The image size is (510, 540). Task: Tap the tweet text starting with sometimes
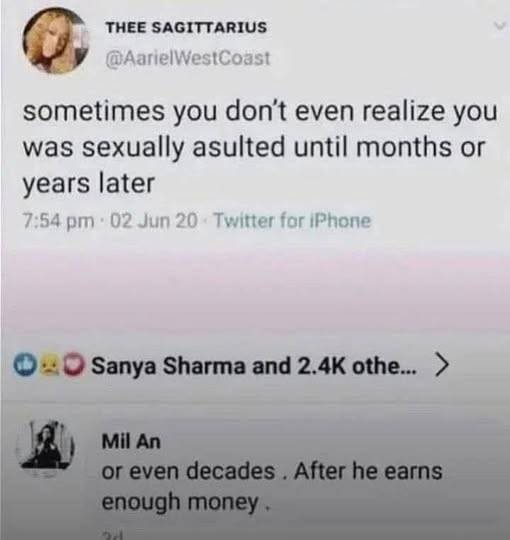tap(260, 148)
